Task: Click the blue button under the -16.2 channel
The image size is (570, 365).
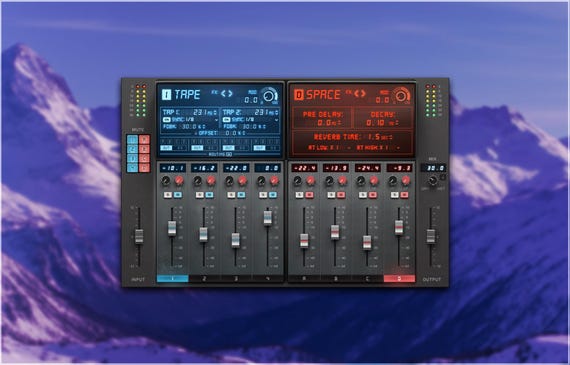Action: coord(209,195)
